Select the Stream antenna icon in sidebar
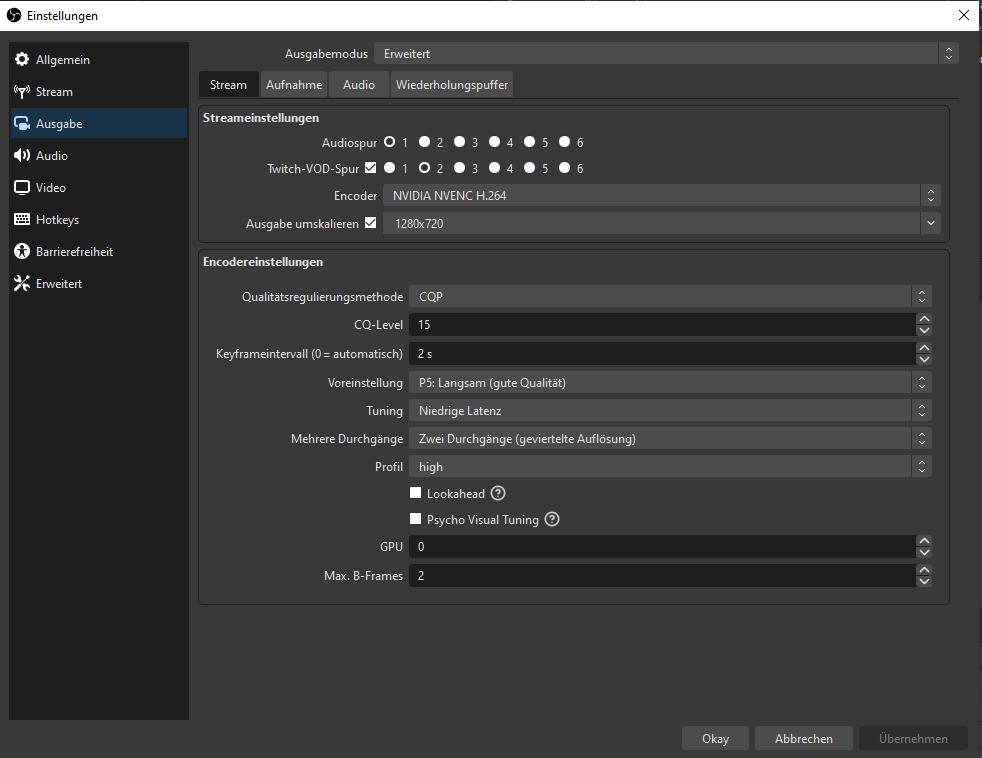 (x=22, y=92)
